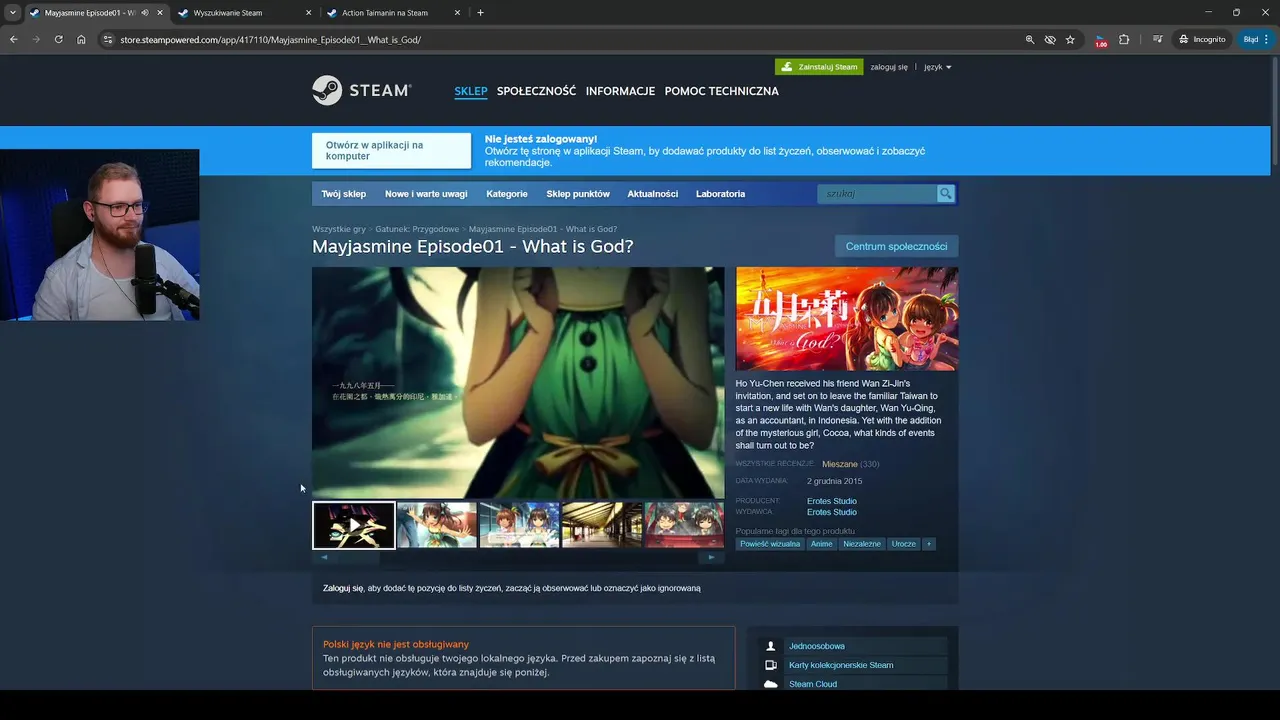The image size is (1280, 720).
Task: Open the język language dropdown
Action: [x=937, y=67]
